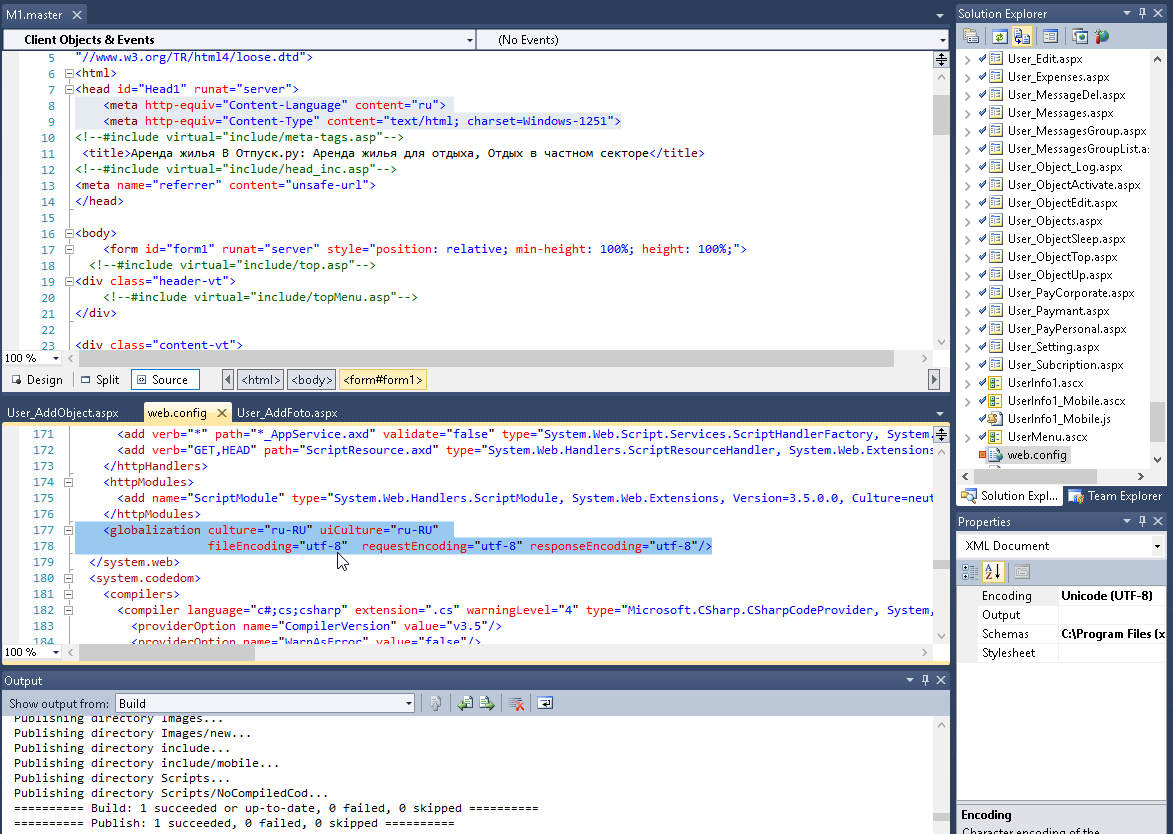Click the Schemas property value field

point(1112,634)
